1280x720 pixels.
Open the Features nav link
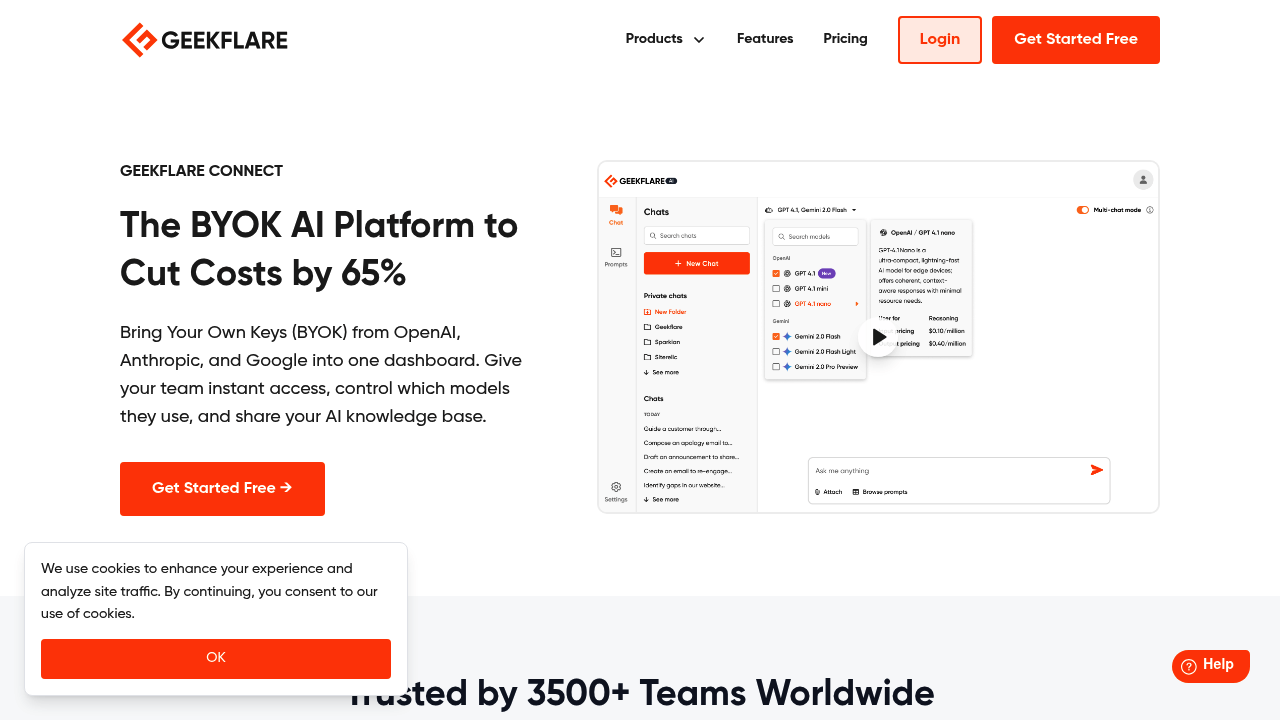point(765,39)
